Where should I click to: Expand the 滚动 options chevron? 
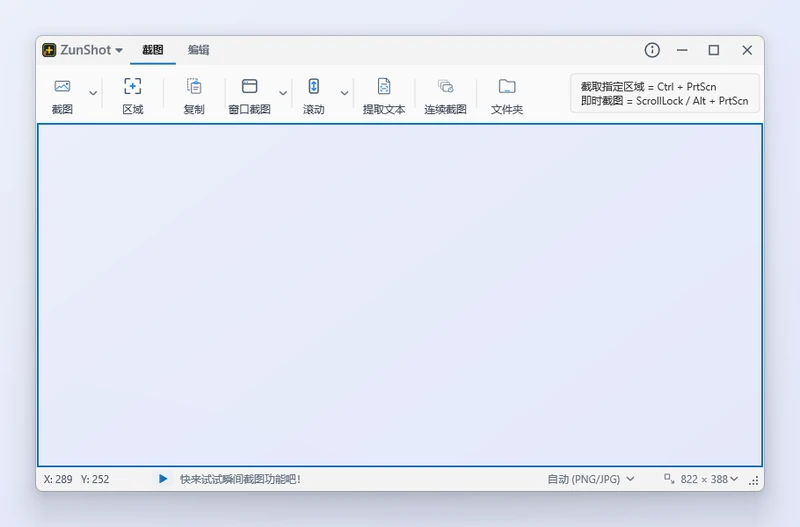(344, 93)
